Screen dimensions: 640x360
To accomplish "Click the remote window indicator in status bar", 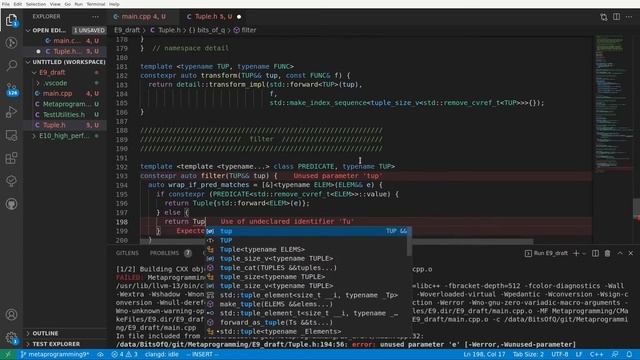I will coord(8,354).
